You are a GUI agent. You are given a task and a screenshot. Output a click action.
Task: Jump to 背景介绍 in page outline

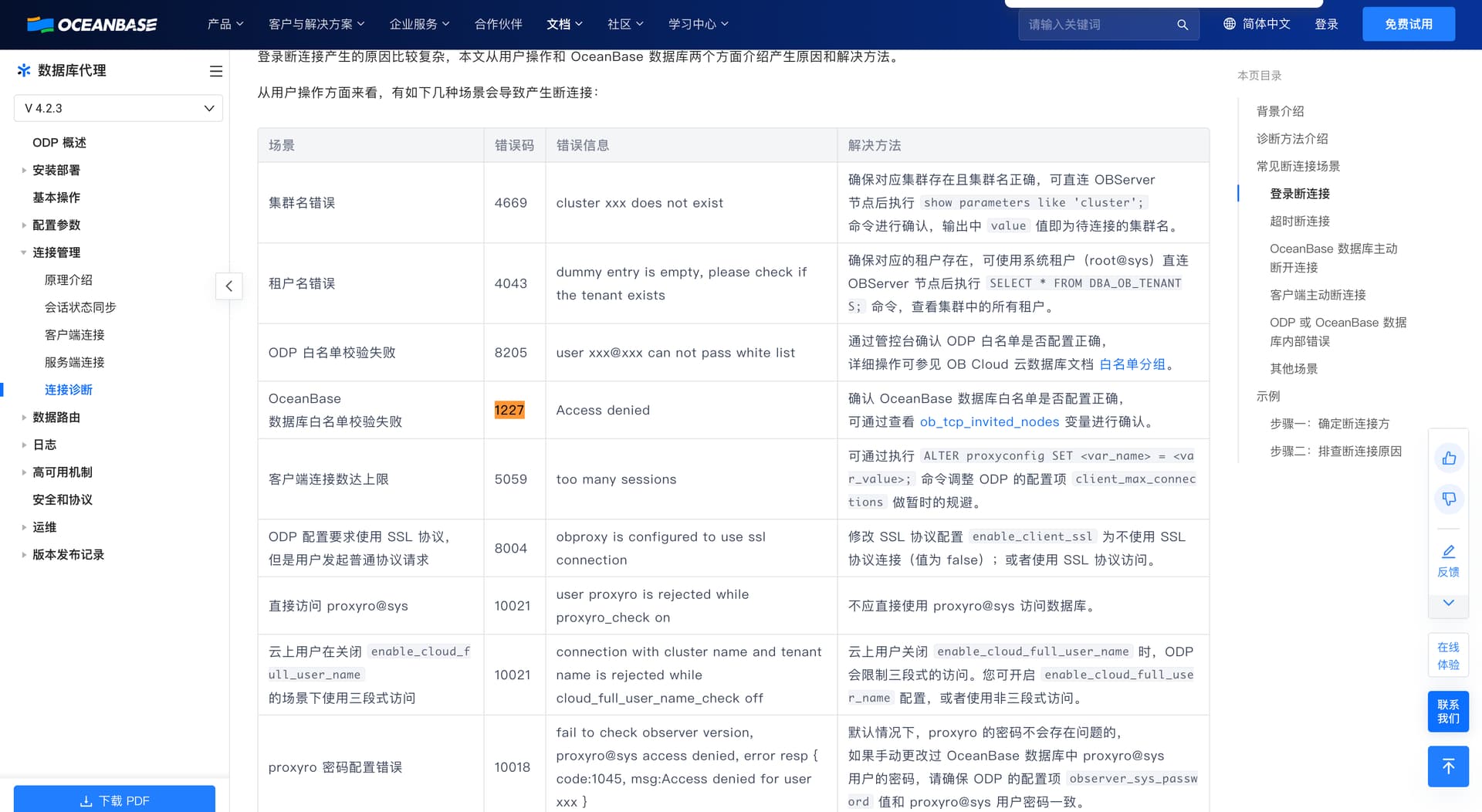click(x=1280, y=111)
